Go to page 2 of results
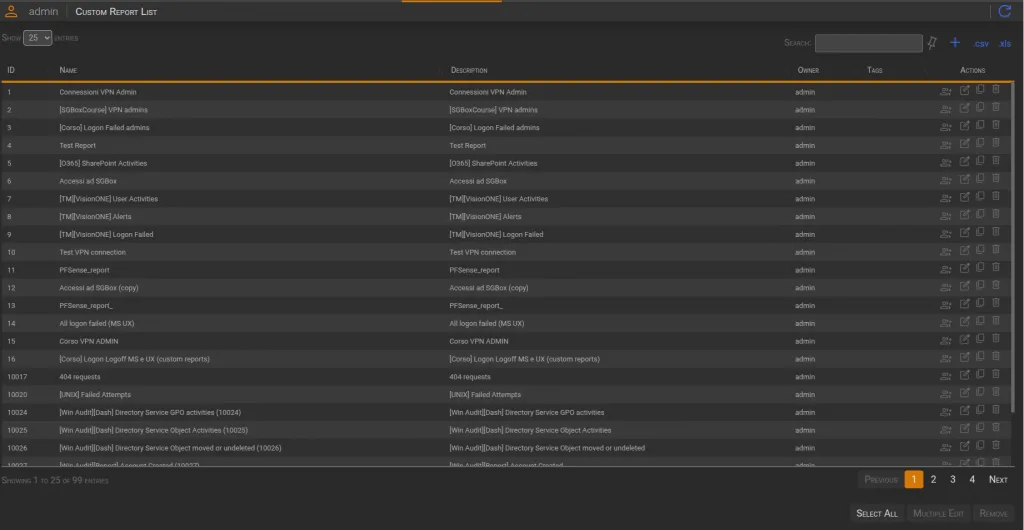 933,480
